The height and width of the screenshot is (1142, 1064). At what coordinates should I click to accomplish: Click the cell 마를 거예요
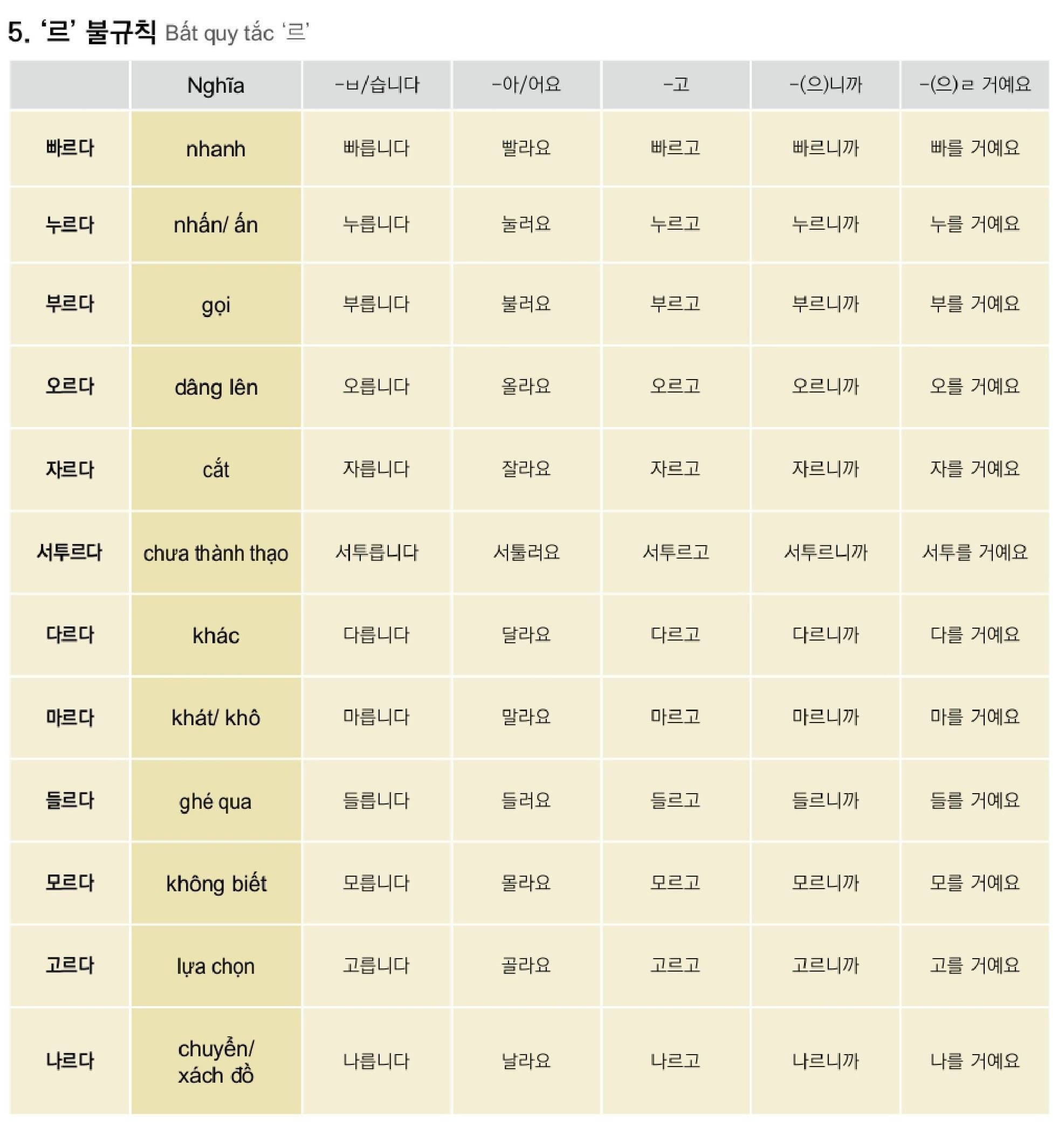[x=974, y=717]
